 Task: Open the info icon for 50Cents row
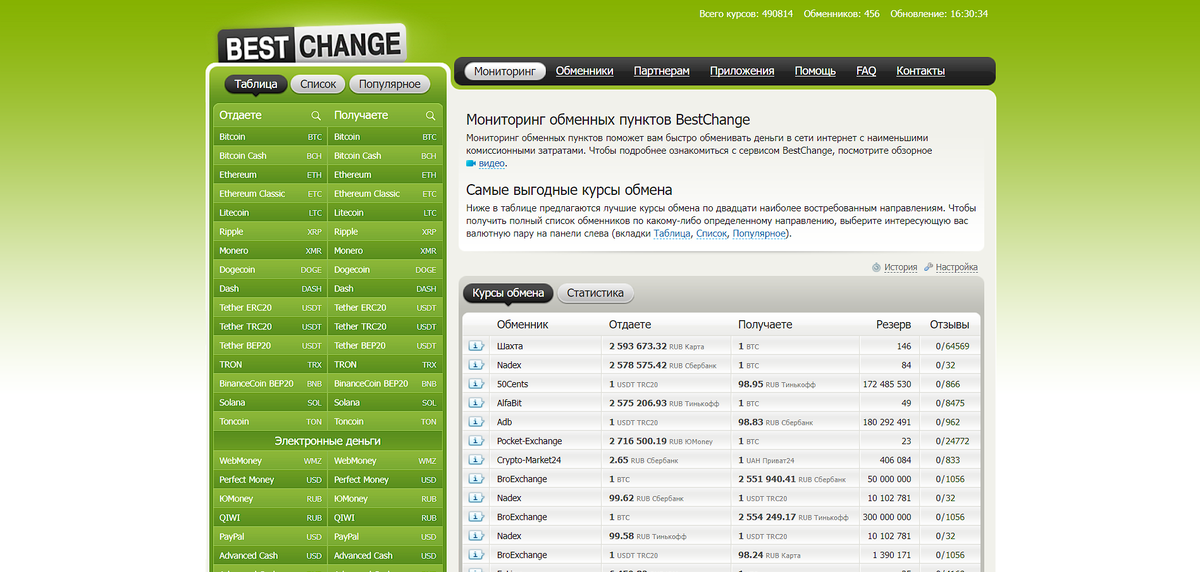476,384
